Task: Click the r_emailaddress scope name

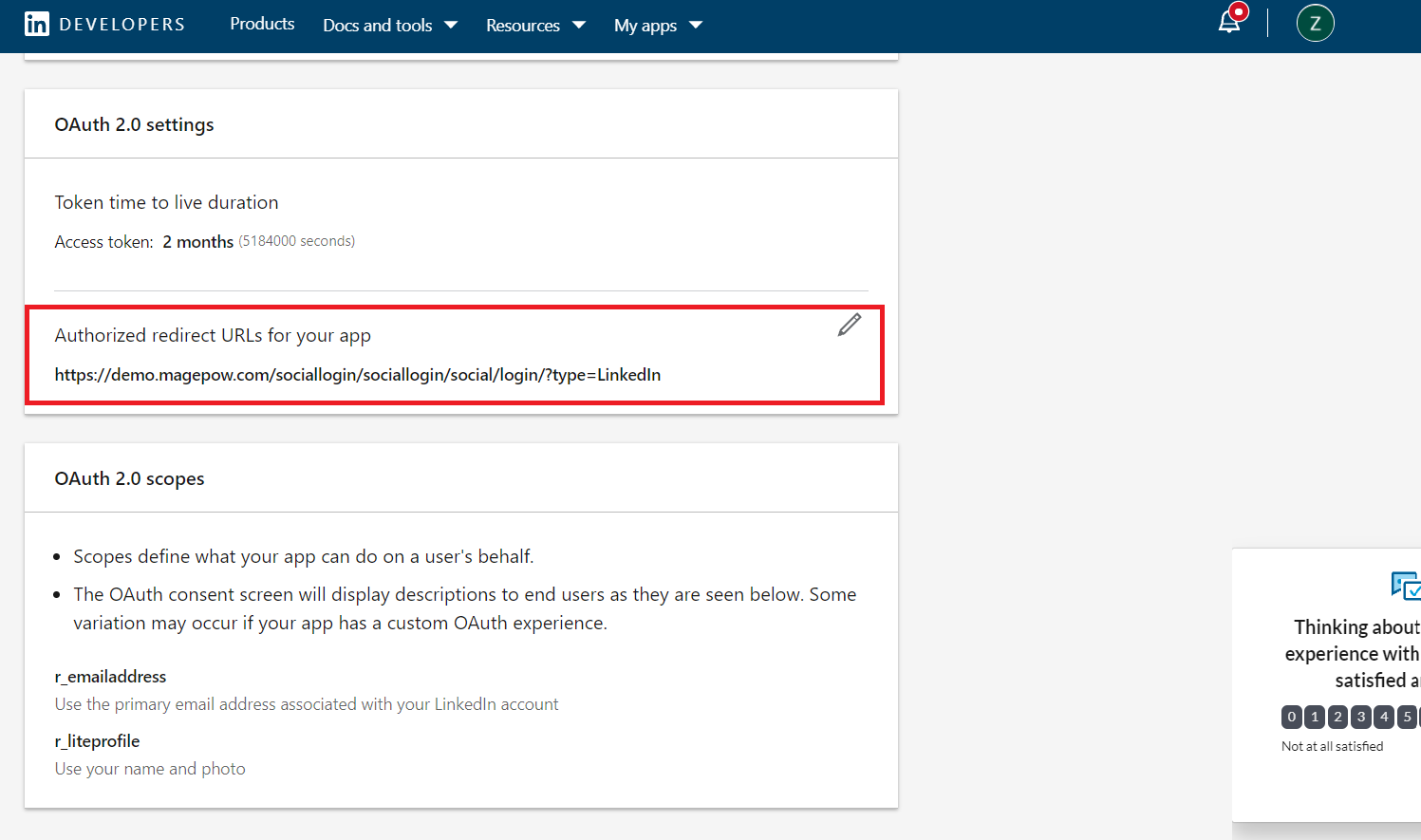Action: tap(110, 677)
